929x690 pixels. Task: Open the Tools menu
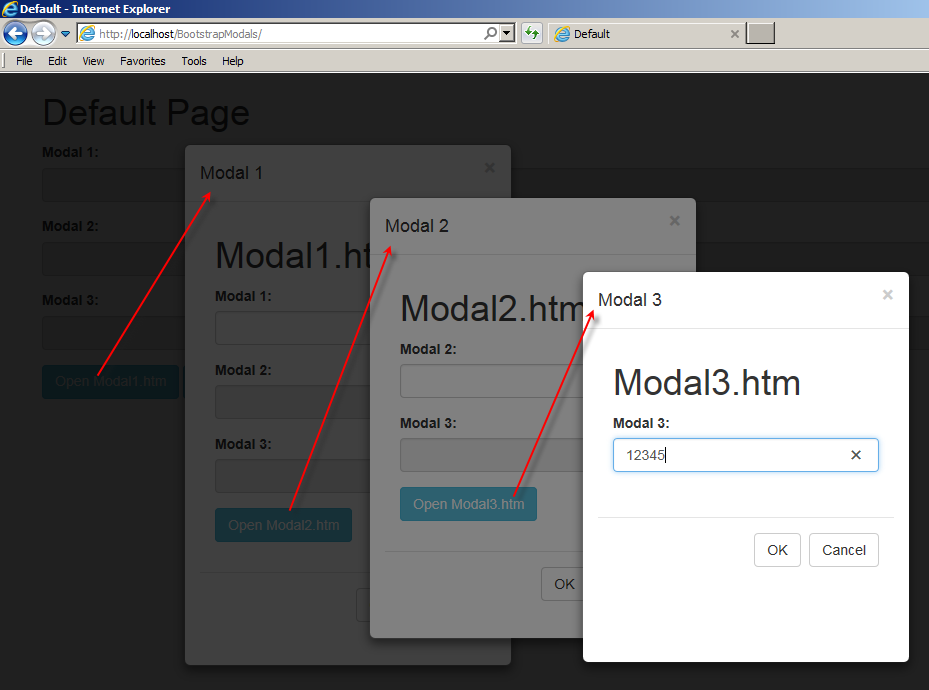pyautogui.click(x=194, y=61)
